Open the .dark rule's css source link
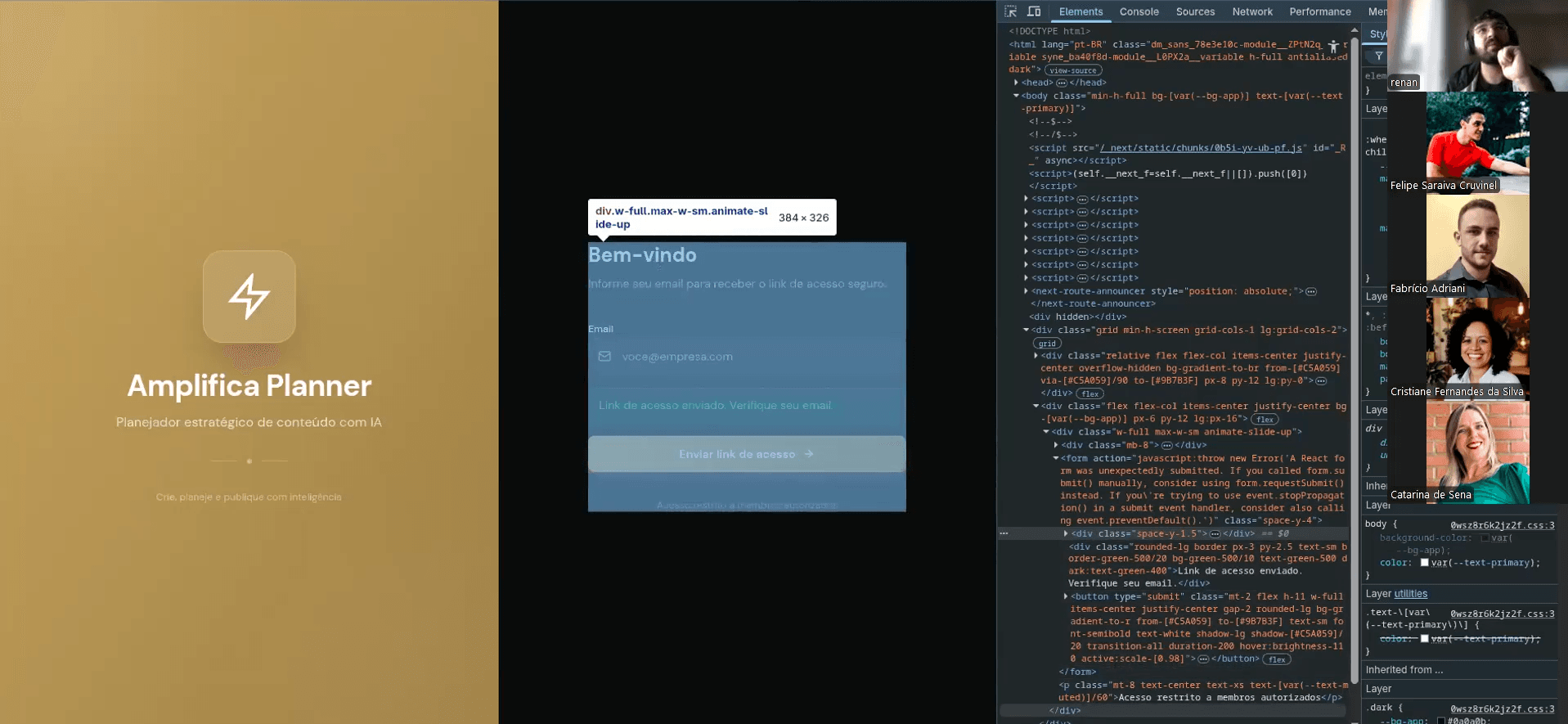 click(1503, 709)
